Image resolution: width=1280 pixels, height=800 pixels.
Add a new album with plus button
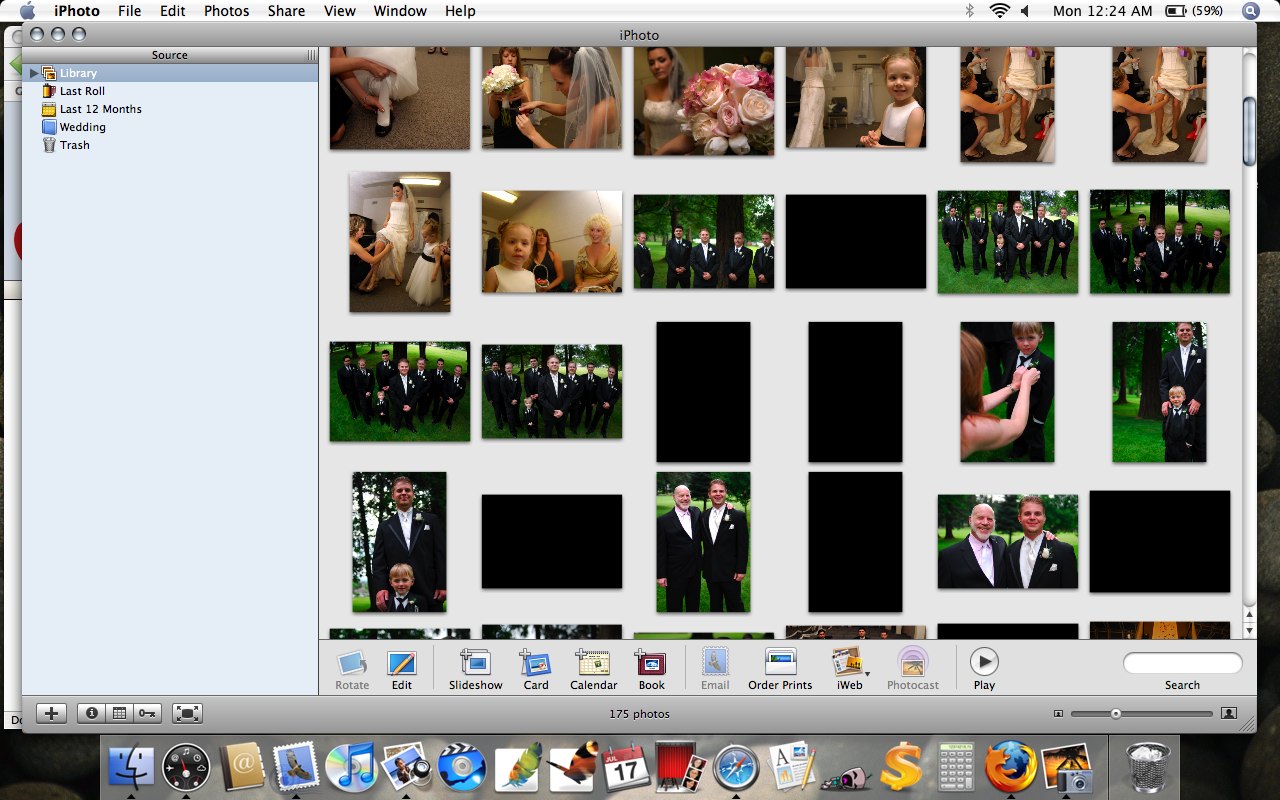51,713
